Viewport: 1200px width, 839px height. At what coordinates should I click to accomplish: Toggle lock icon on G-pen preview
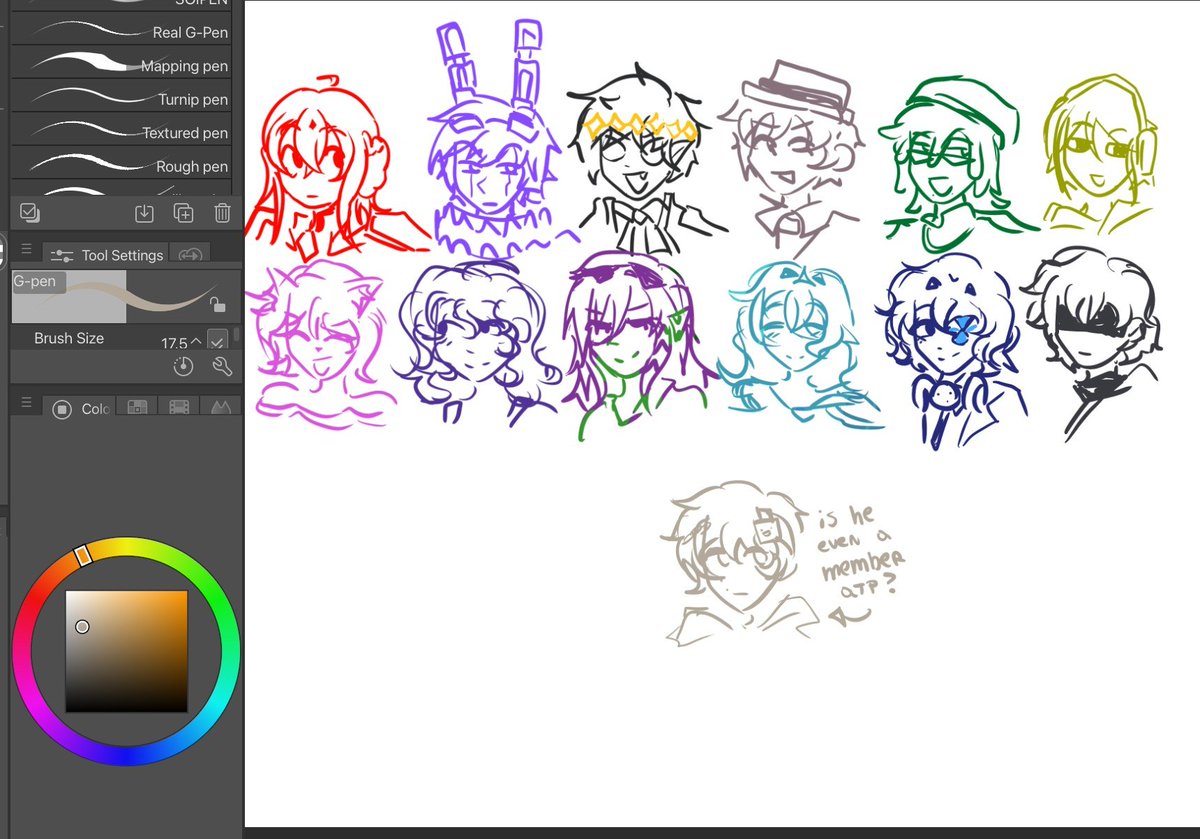(x=217, y=305)
